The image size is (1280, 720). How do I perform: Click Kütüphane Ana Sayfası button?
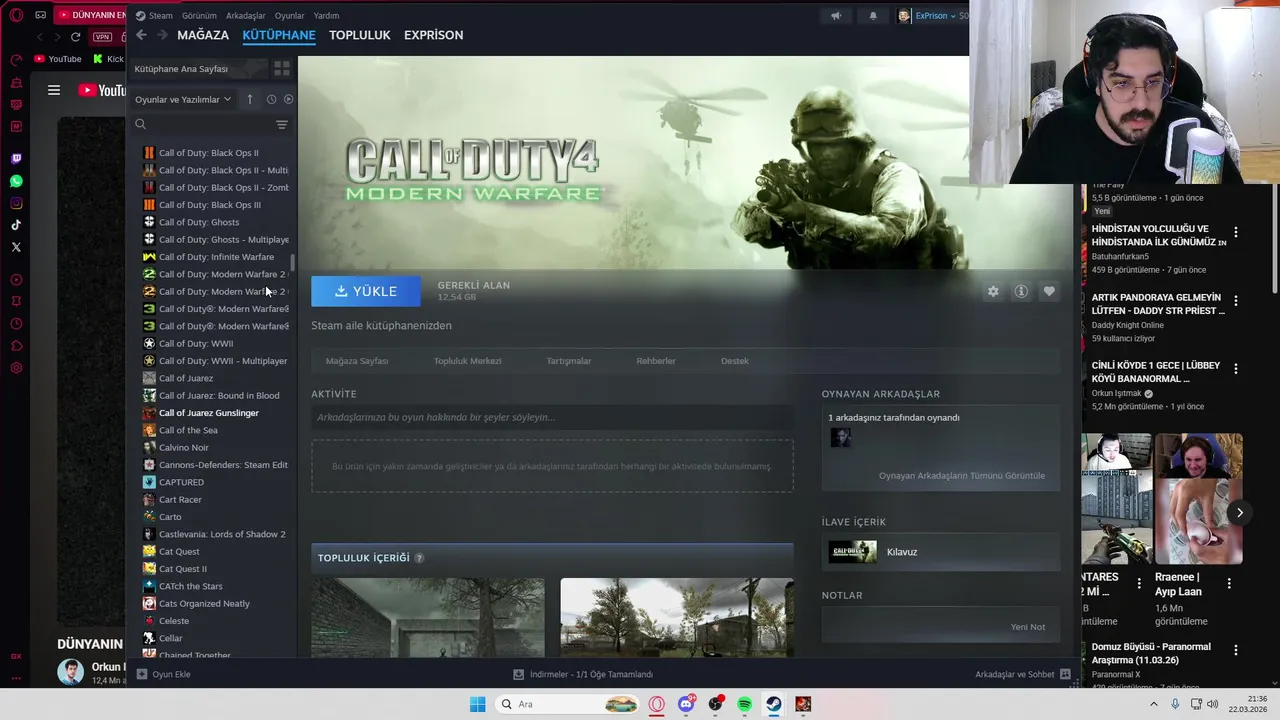(199, 69)
